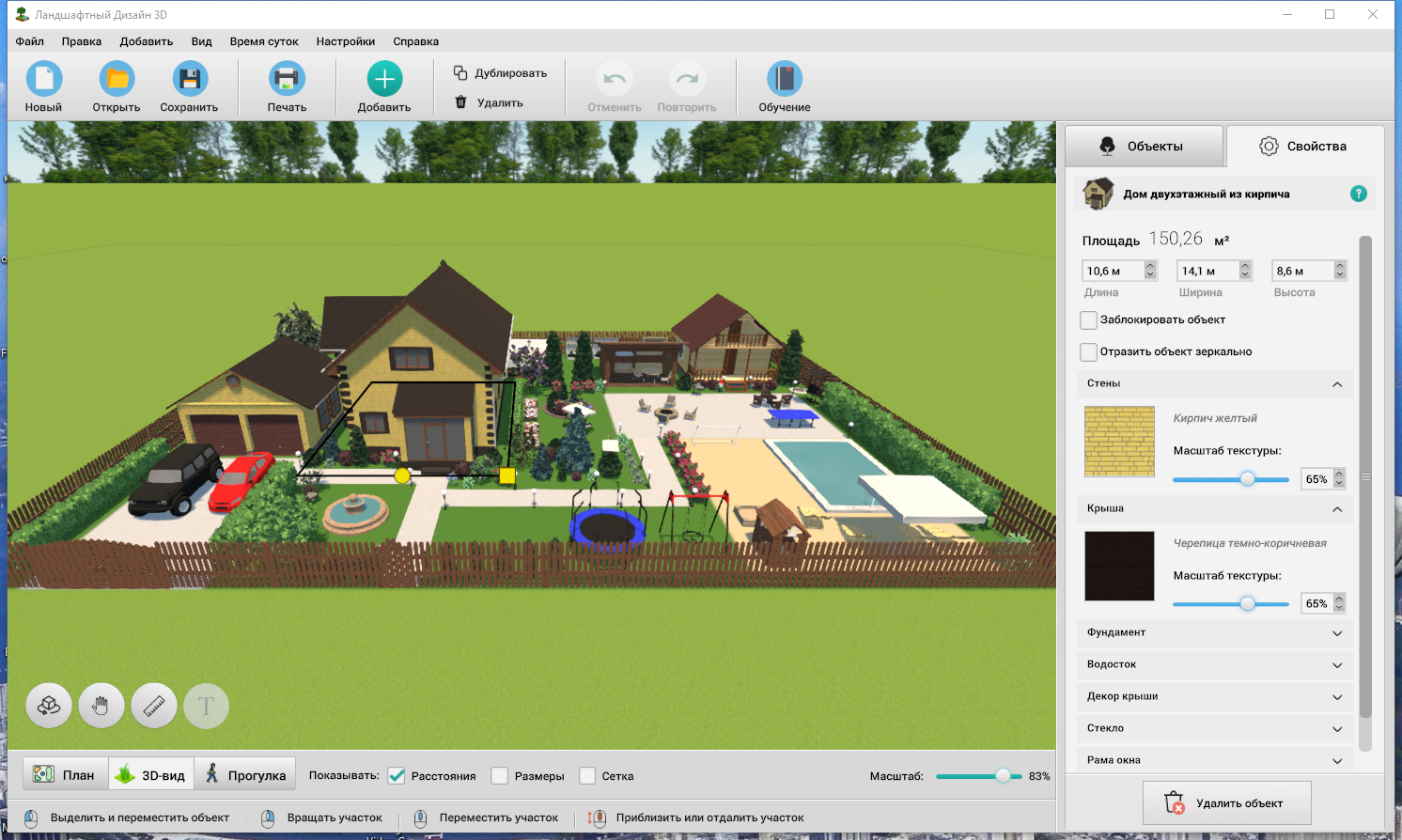Viewport: 1402px width, 840px height.
Task: Click the yellow round handle on house
Action: click(402, 475)
